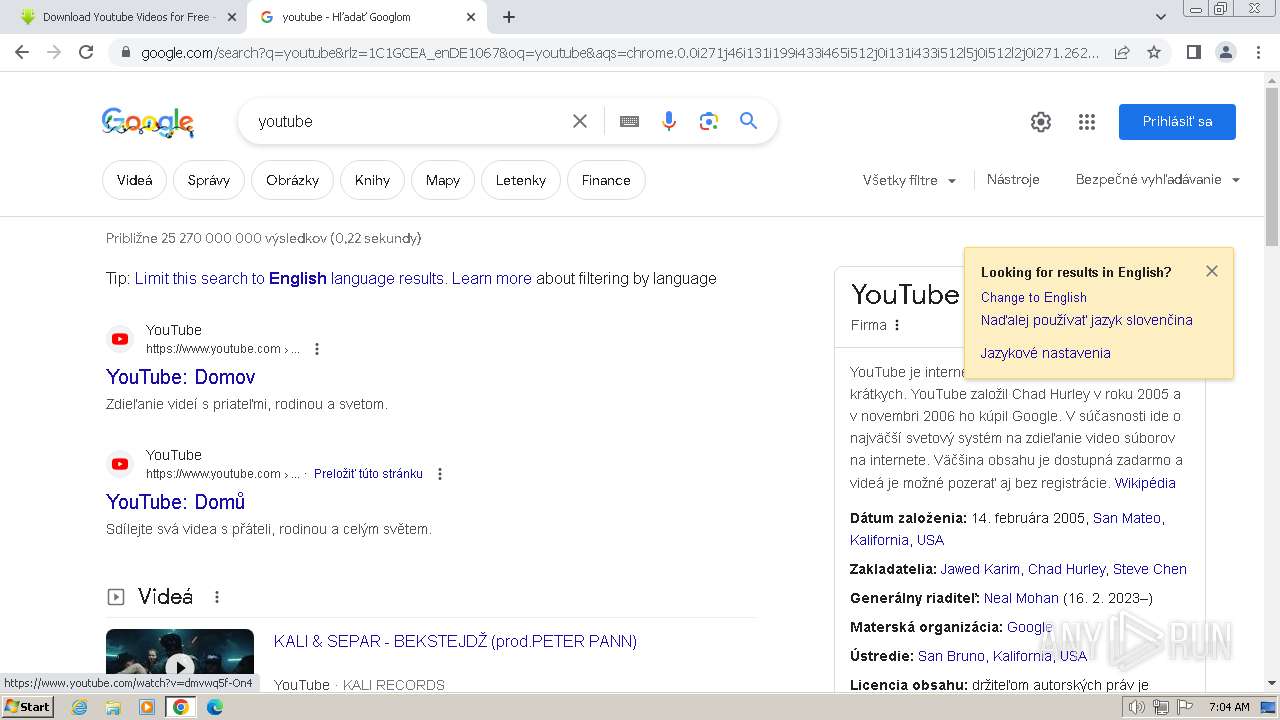This screenshot has width=1280, height=720.
Task: Filter results by Mapy
Action: click(x=443, y=180)
